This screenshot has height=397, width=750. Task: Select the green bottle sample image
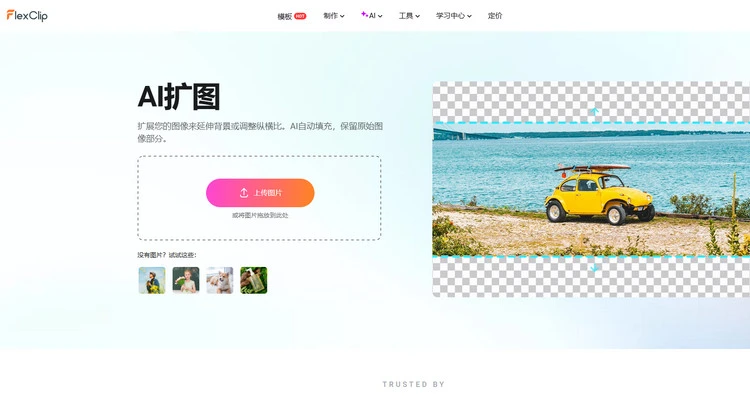[254, 280]
